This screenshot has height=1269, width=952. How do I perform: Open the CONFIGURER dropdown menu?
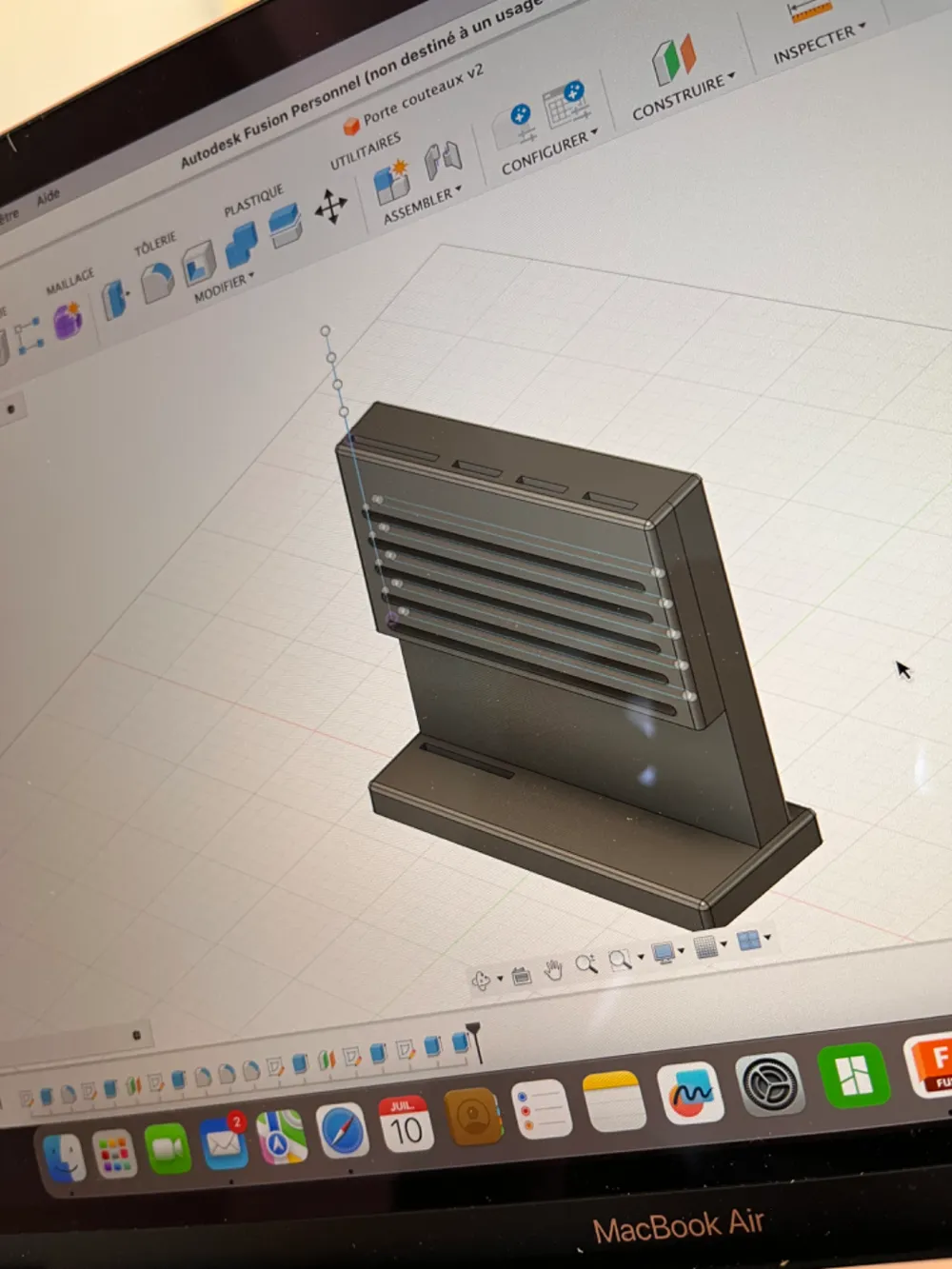(549, 152)
